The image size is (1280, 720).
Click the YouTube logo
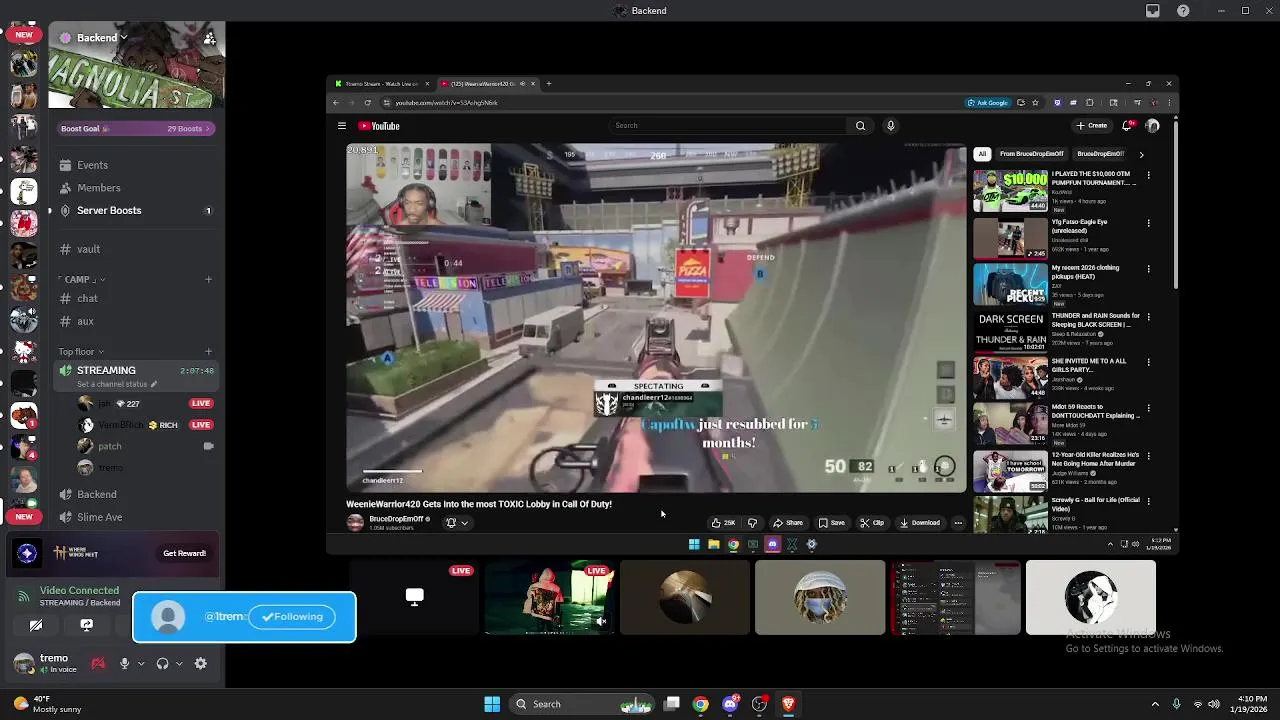(x=379, y=126)
